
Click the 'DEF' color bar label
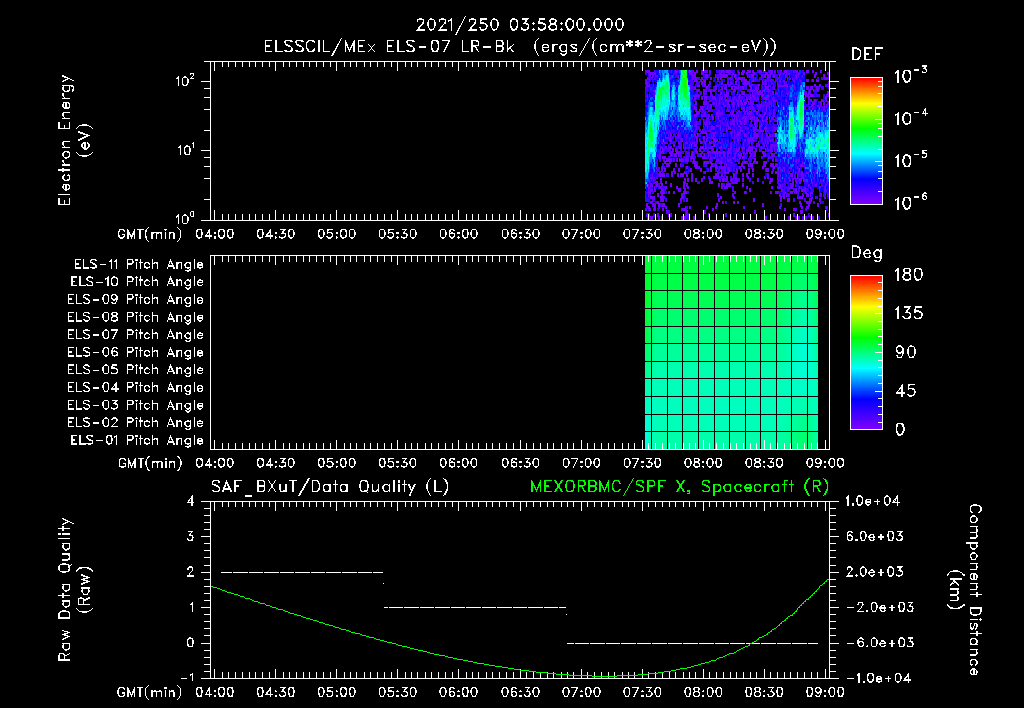tap(867, 54)
